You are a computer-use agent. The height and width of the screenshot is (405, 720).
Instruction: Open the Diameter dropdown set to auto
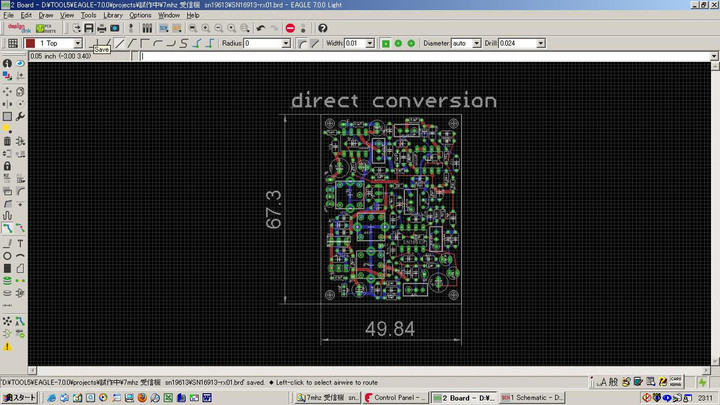coord(476,44)
